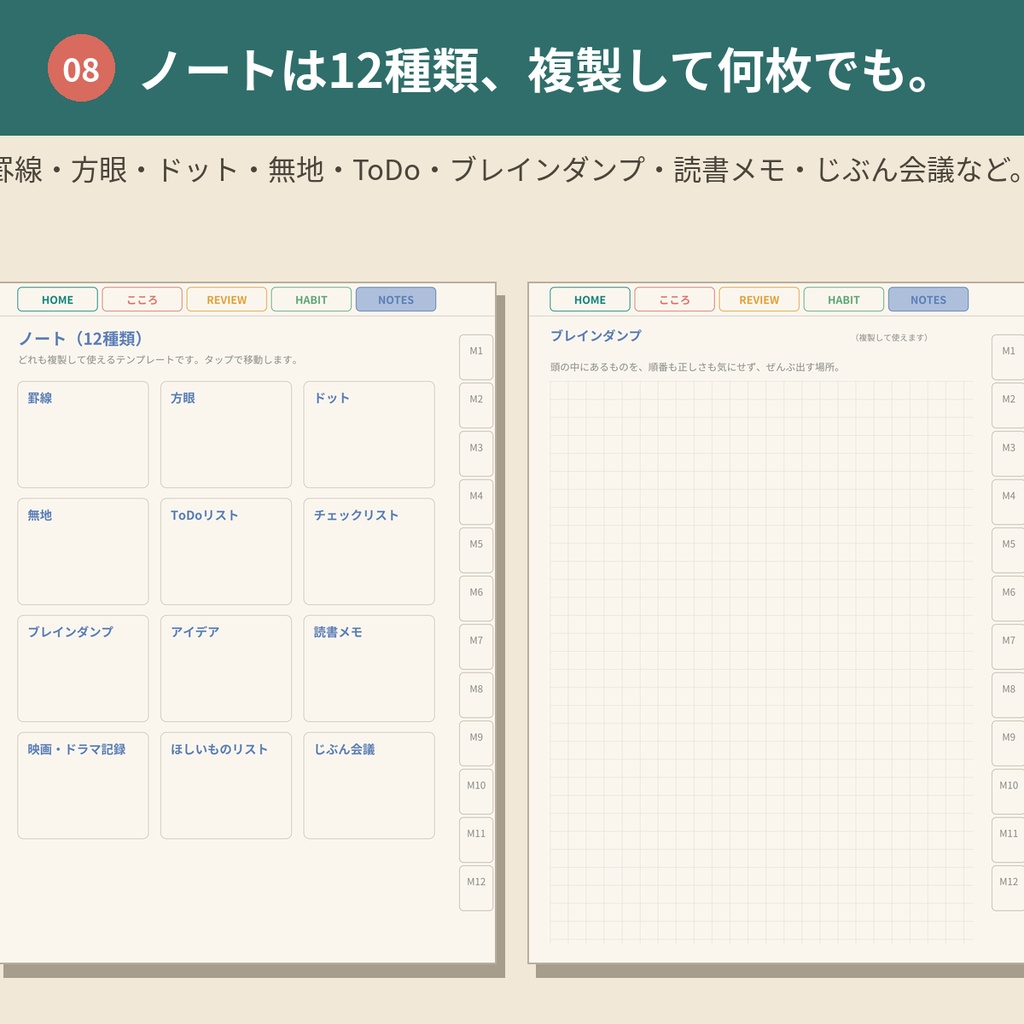The image size is (1024, 1024).
Task: Jump to M6 side tab, right page
Action: [1008, 598]
